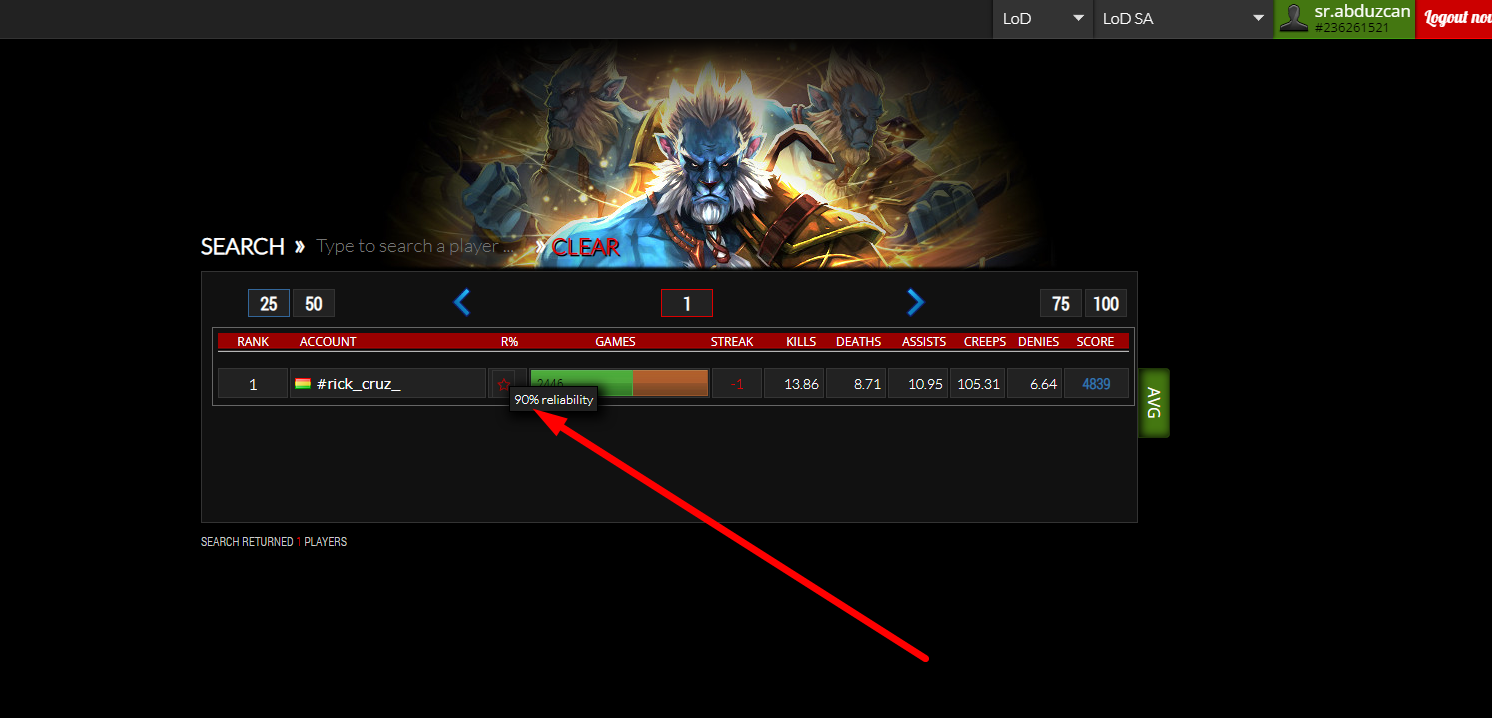Select the denies value 6.64

tap(1035, 384)
